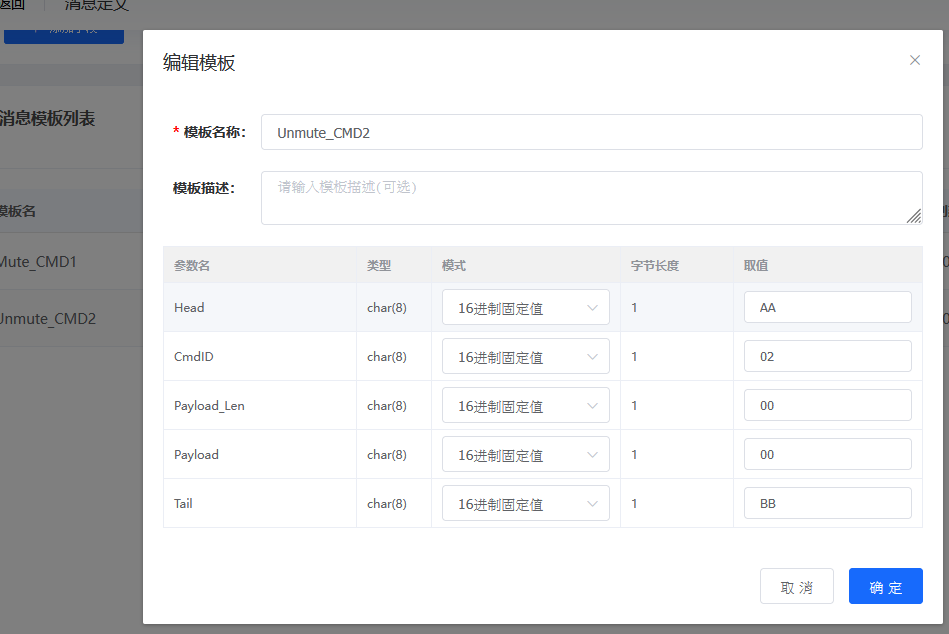Open the 模式 dropdown for the Head parameter
Image resolution: width=949 pixels, height=634 pixels.
pyautogui.click(x=525, y=307)
